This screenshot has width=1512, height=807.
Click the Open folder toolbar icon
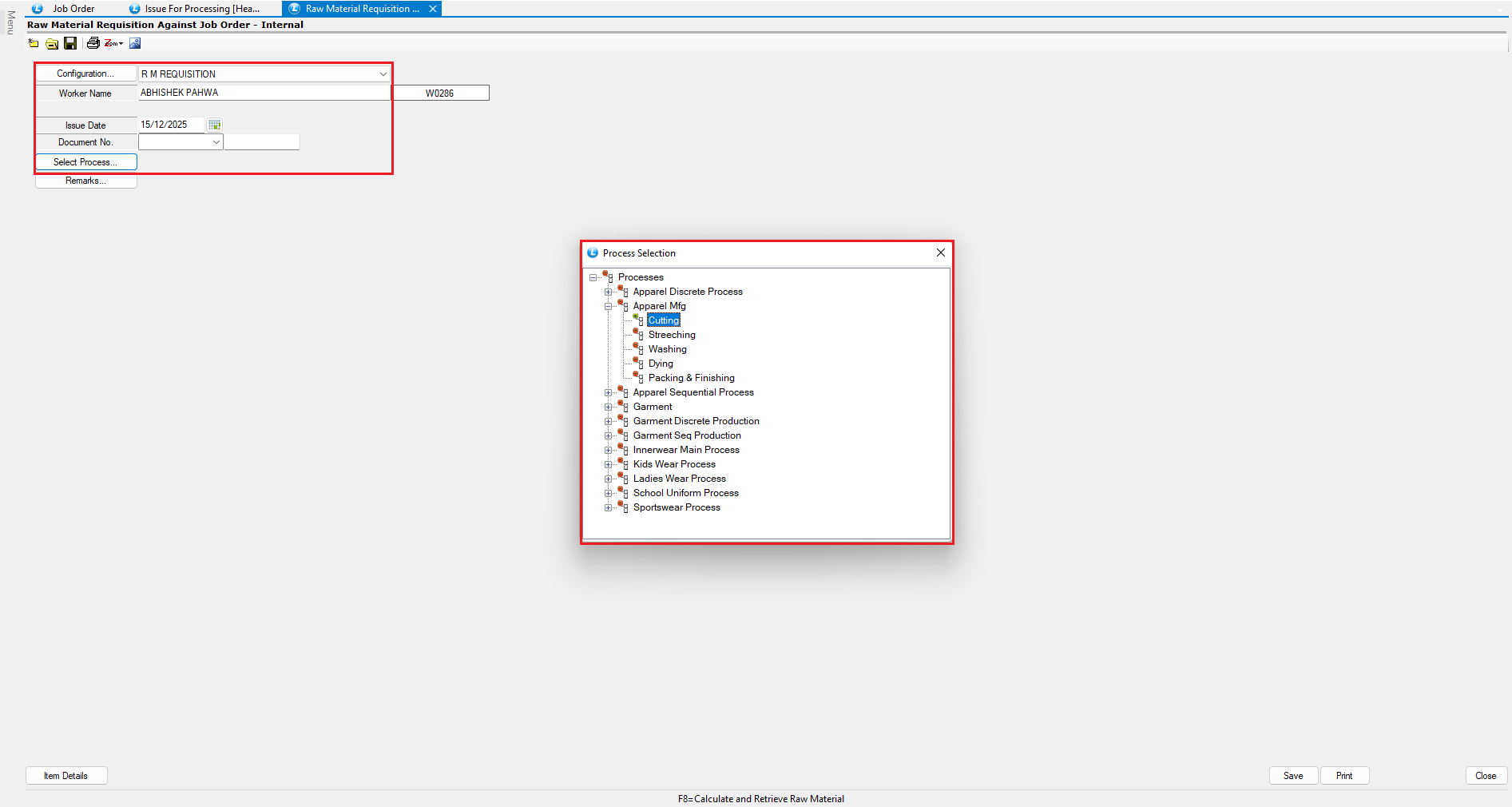pos(52,43)
